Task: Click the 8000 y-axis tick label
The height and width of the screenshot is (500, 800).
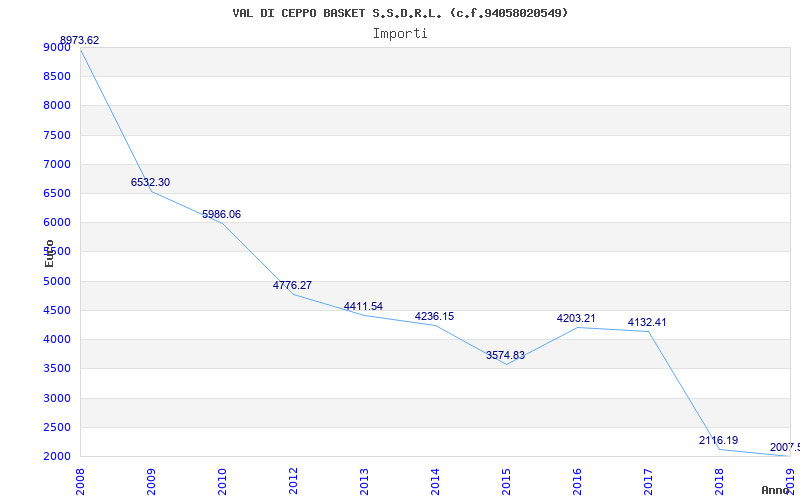Action: point(57,106)
